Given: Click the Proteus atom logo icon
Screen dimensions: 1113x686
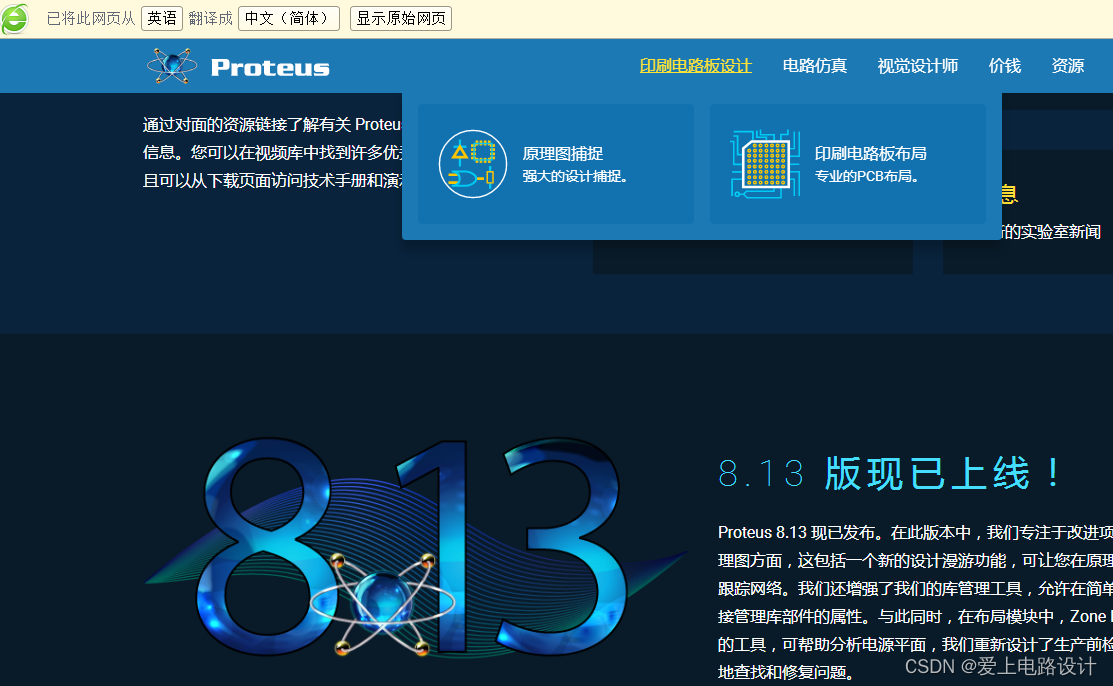Looking at the screenshot, I should tap(172, 66).
